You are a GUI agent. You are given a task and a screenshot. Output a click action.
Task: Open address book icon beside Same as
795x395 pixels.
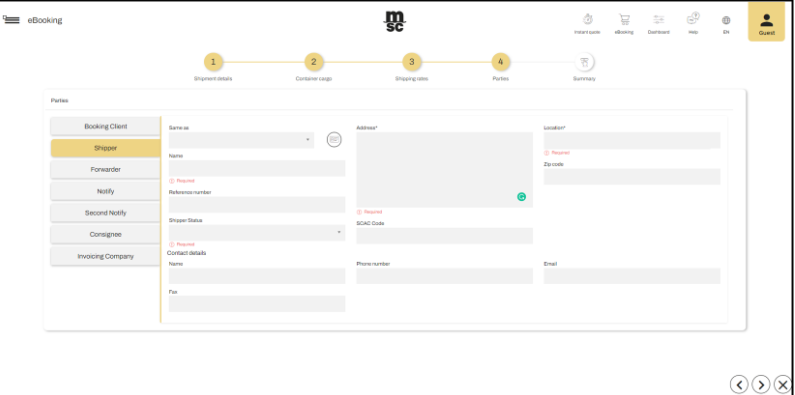coord(334,139)
